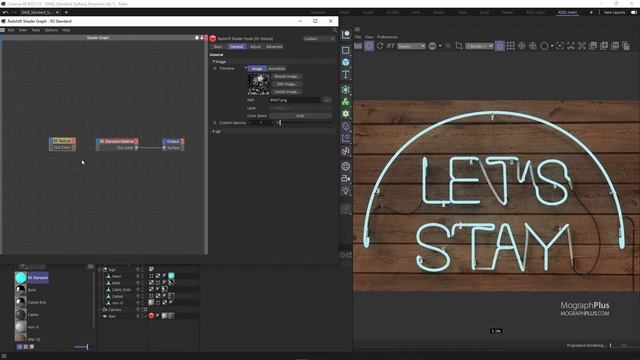Select the Text tool icon
The width and height of the screenshot is (640, 360).
pyautogui.click(x=345, y=74)
